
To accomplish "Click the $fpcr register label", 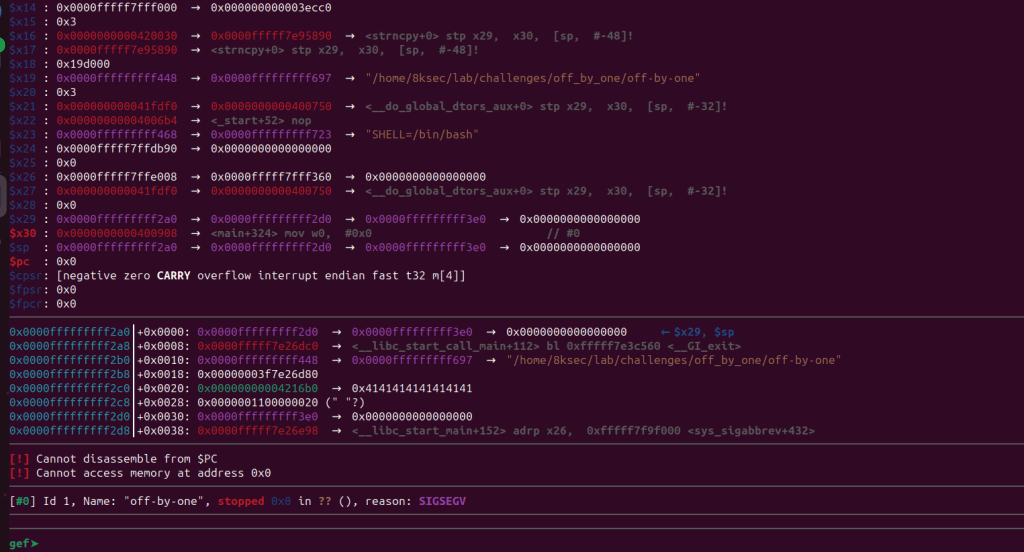I will [25, 304].
